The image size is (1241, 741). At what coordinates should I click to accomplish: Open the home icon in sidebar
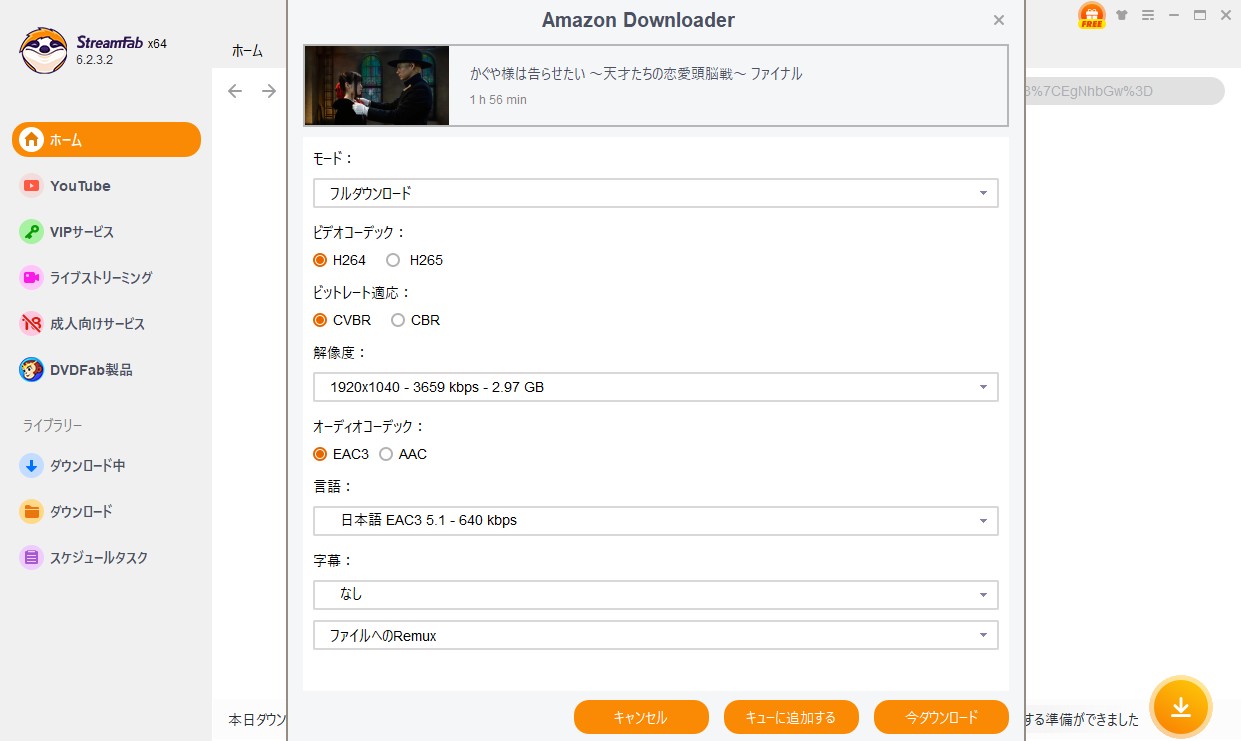coord(32,140)
